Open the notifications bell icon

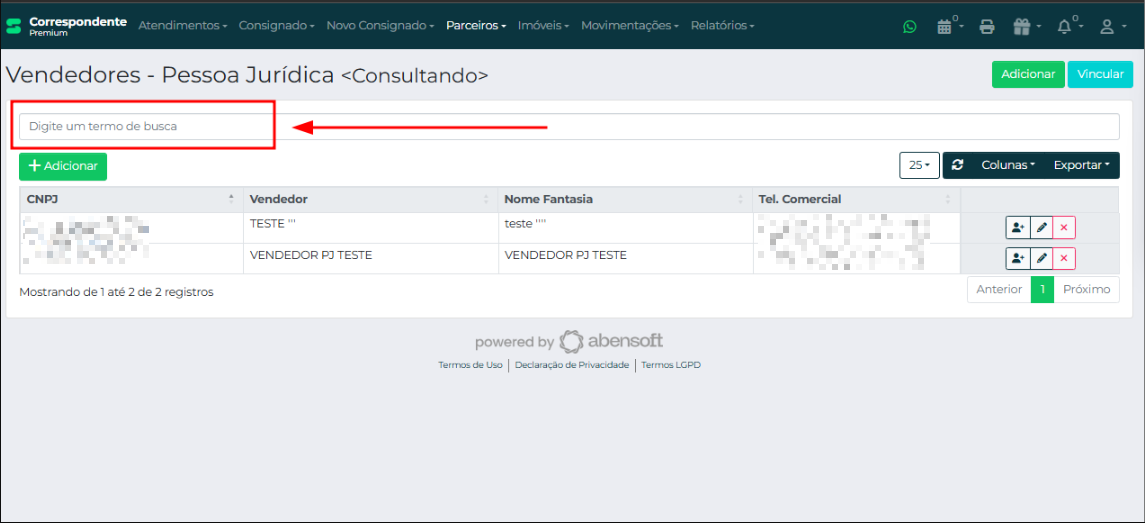(x=1064, y=27)
